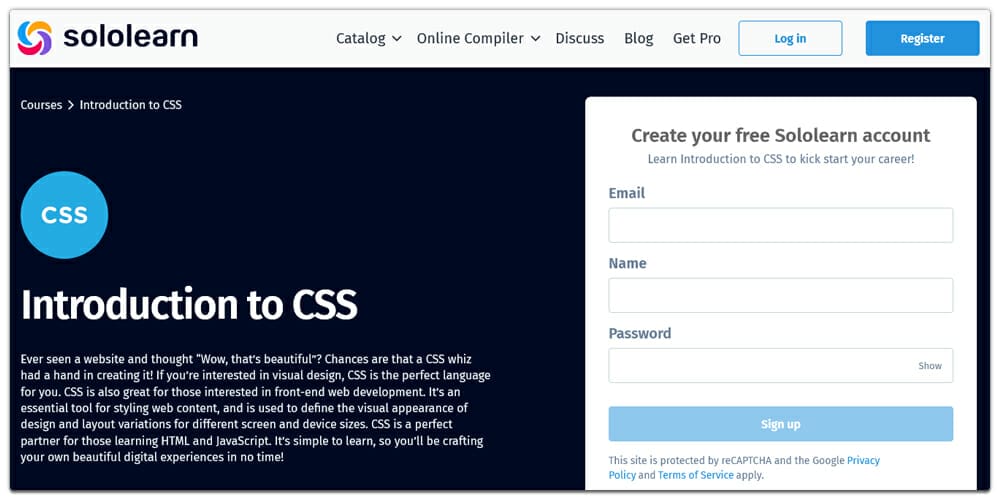
Task: Click into the Name text field
Action: pyautogui.click(x=780, y=295)
